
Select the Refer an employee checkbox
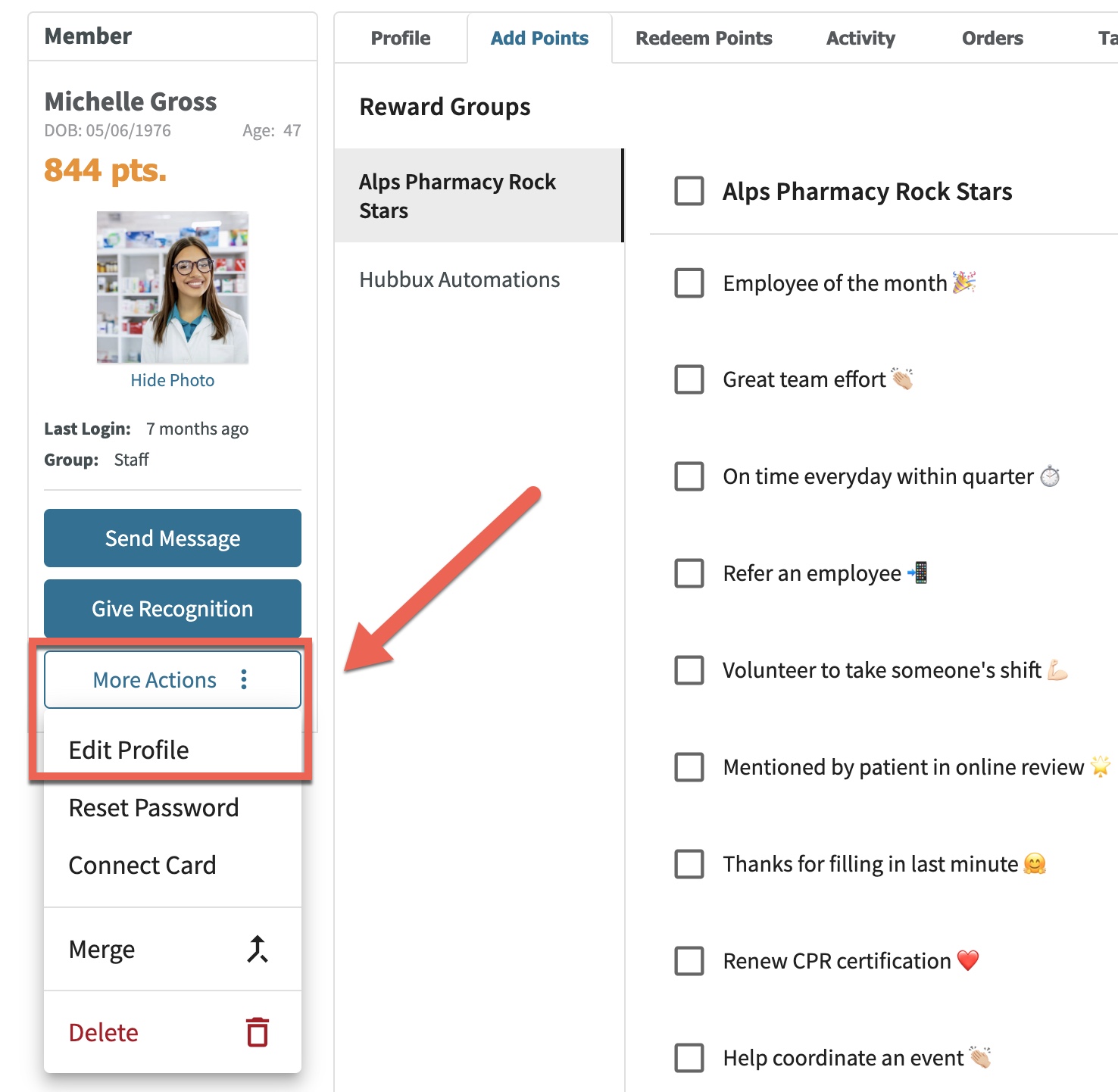689,573
